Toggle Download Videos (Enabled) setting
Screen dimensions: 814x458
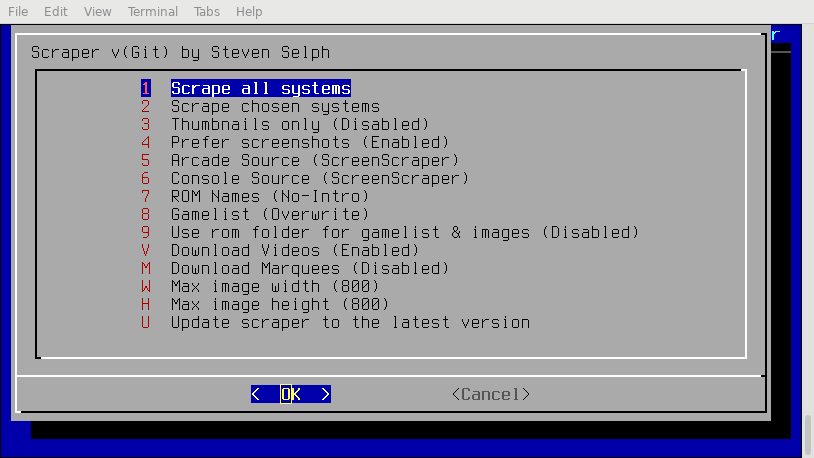tap(295, 250)
